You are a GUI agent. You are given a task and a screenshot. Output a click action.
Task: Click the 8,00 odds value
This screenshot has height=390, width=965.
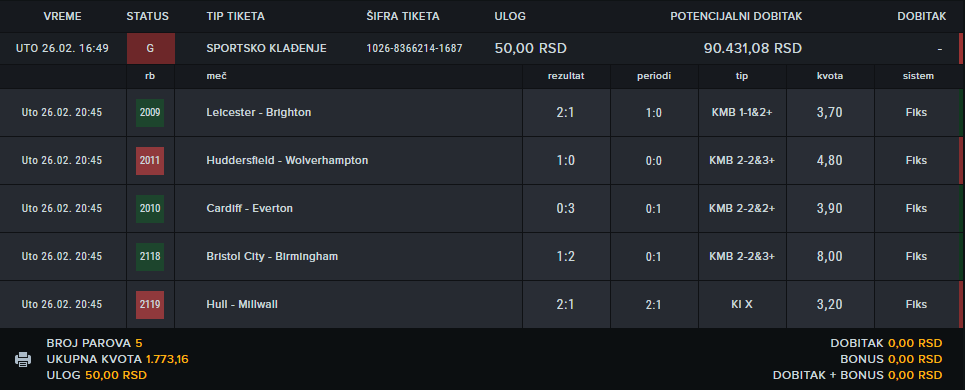[x=830, y=257]
